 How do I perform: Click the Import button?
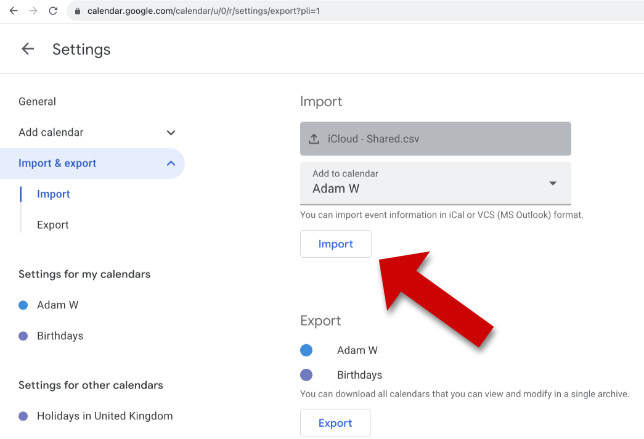pos(336,244)
